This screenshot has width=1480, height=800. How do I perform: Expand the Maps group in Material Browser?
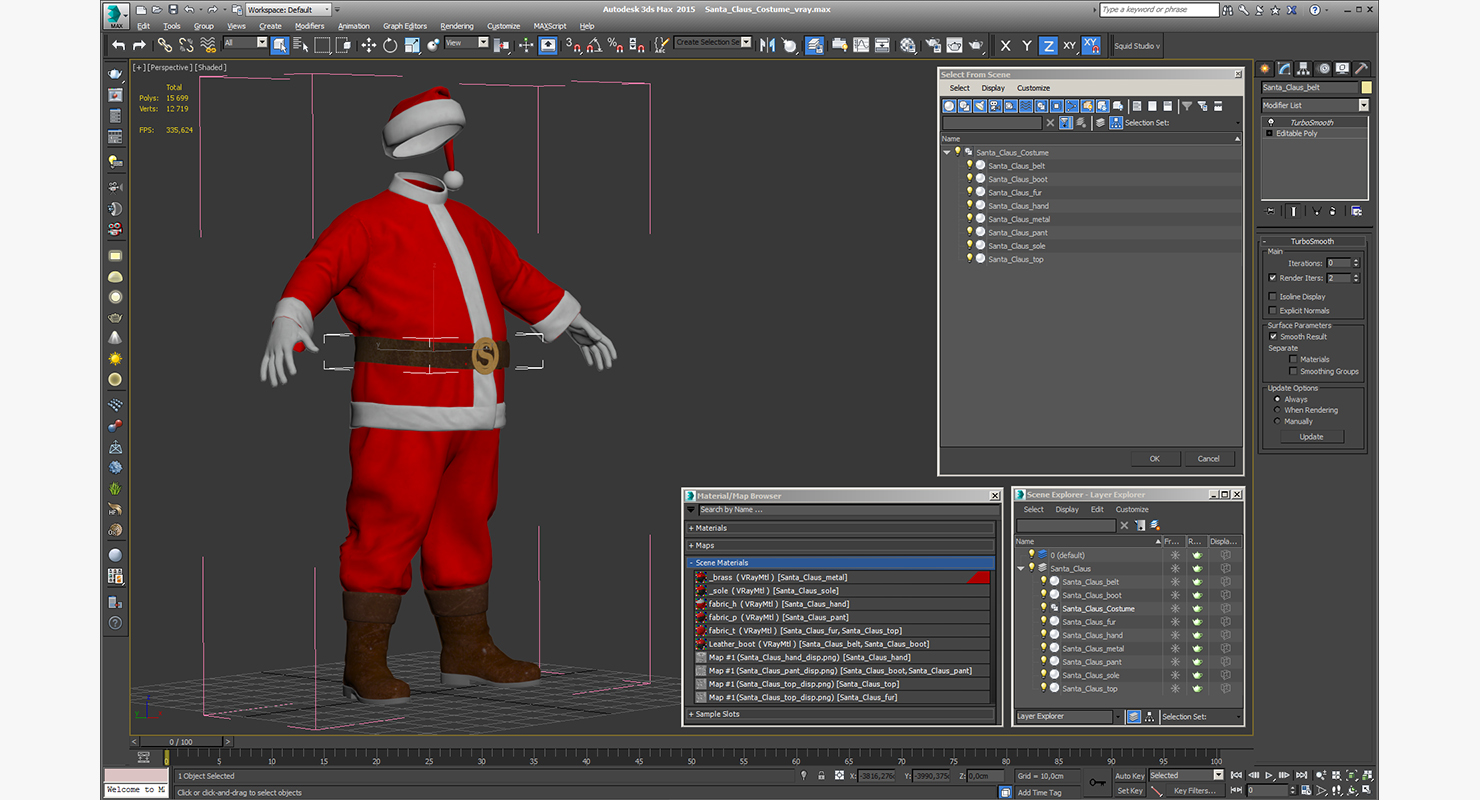pos(840,545)
